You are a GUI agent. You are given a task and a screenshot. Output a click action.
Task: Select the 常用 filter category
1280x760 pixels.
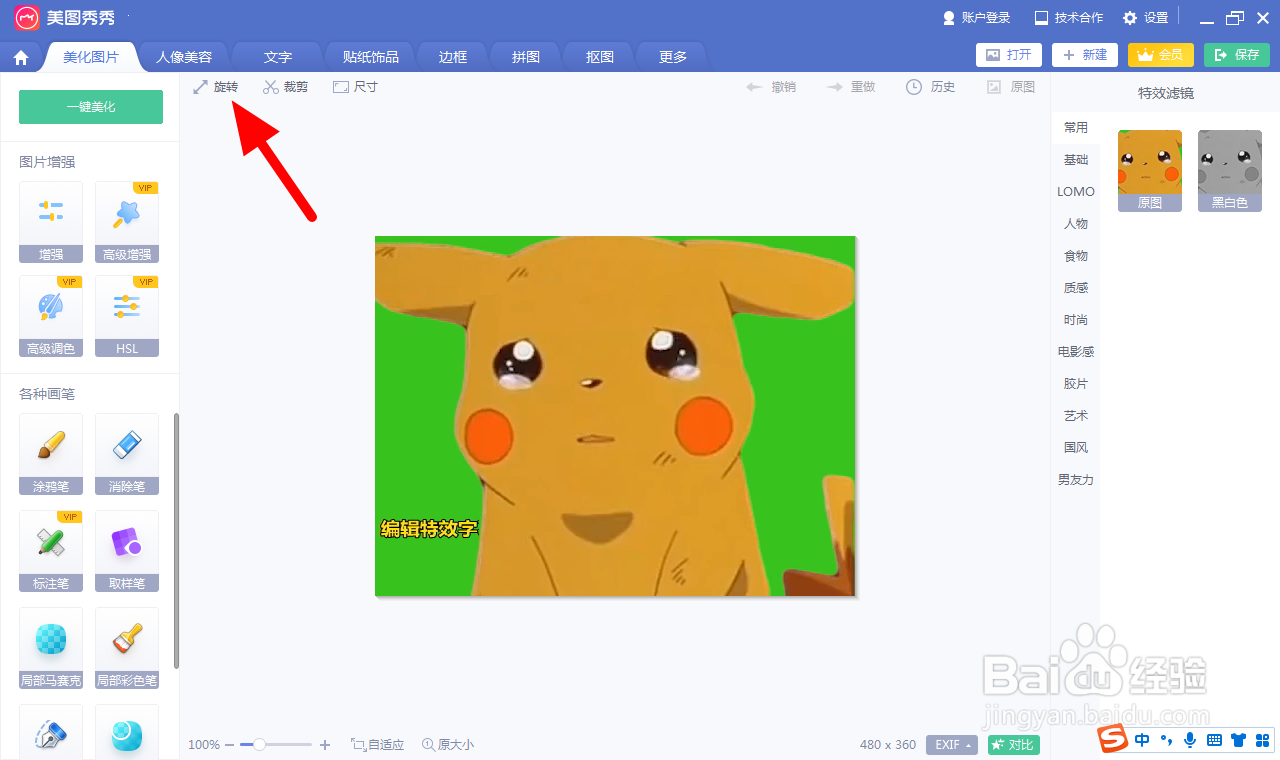1076,128
